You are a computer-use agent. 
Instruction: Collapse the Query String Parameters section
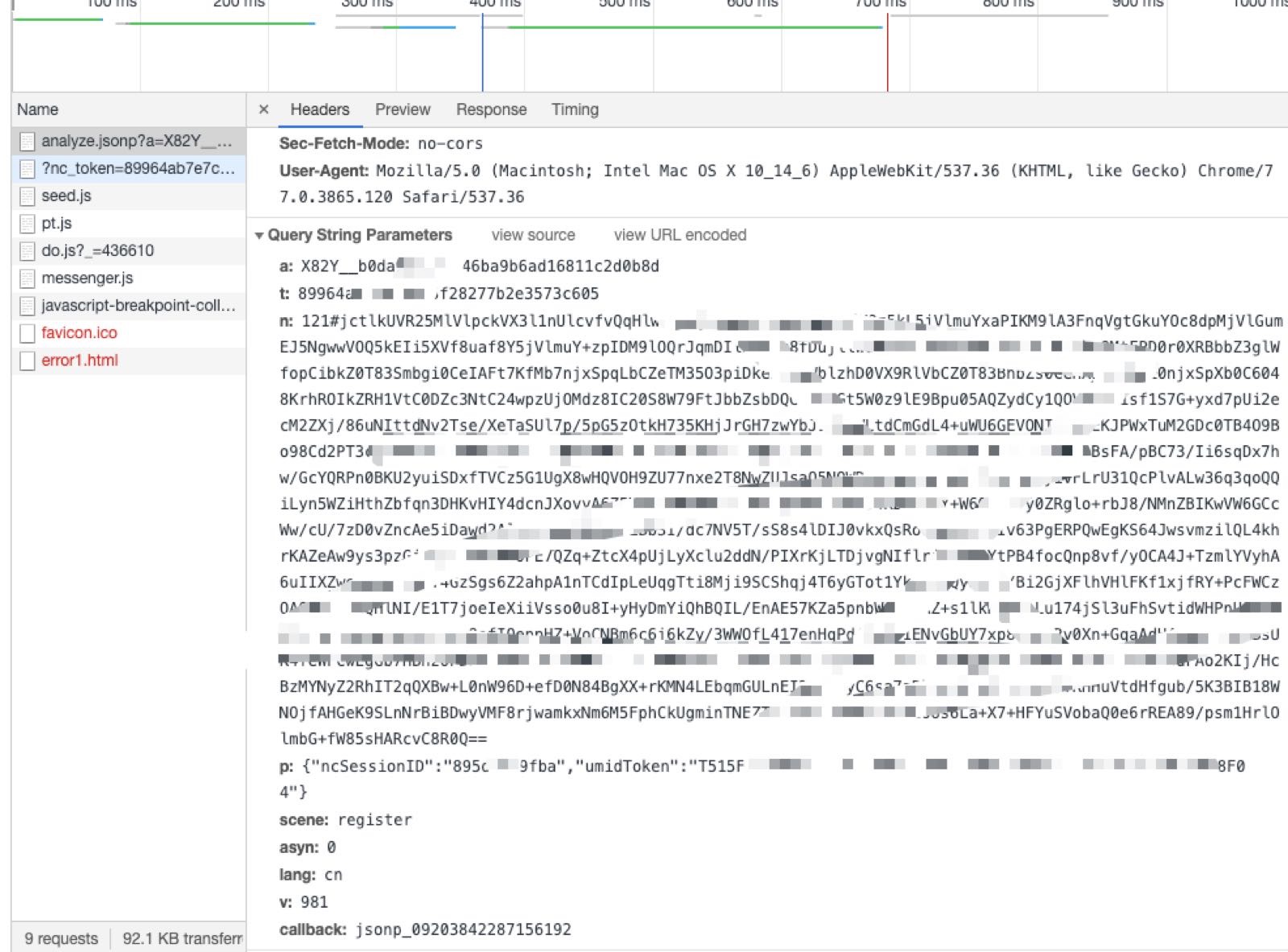point(259,235)
